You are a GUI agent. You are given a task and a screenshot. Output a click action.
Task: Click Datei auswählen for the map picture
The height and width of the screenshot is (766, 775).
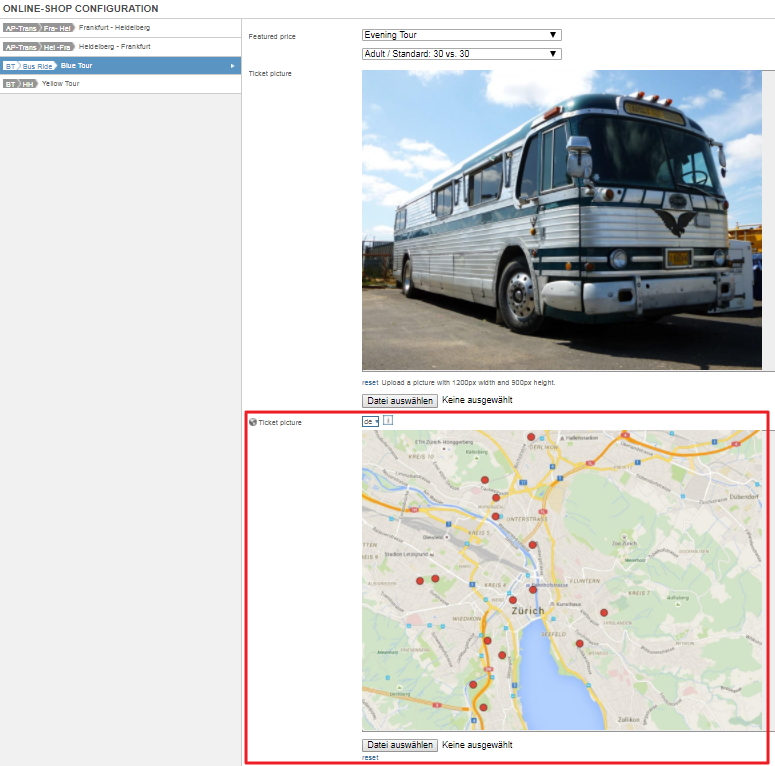pos(400,745)
